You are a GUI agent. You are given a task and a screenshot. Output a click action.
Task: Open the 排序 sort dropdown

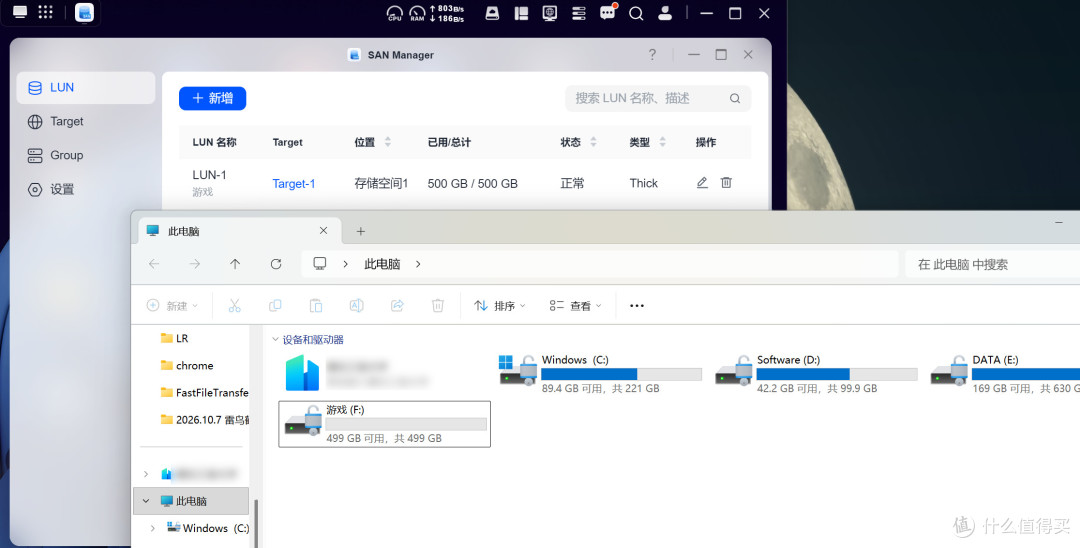point(500,305)
